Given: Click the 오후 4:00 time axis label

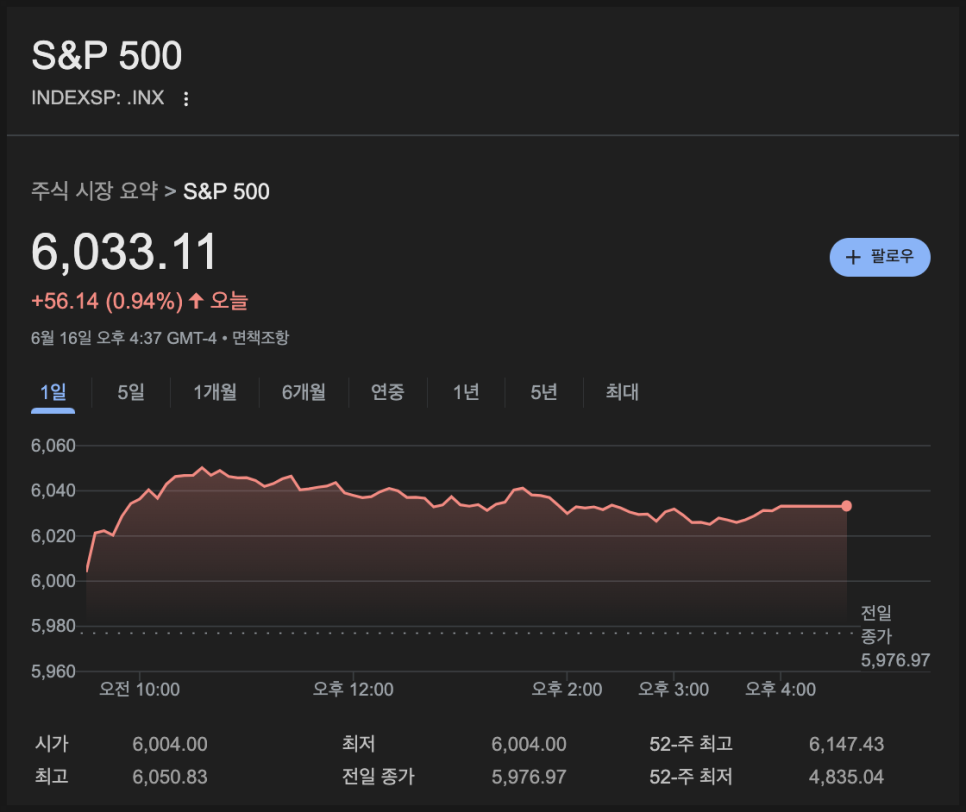Looking at the screenshot, I should (781, 689).
